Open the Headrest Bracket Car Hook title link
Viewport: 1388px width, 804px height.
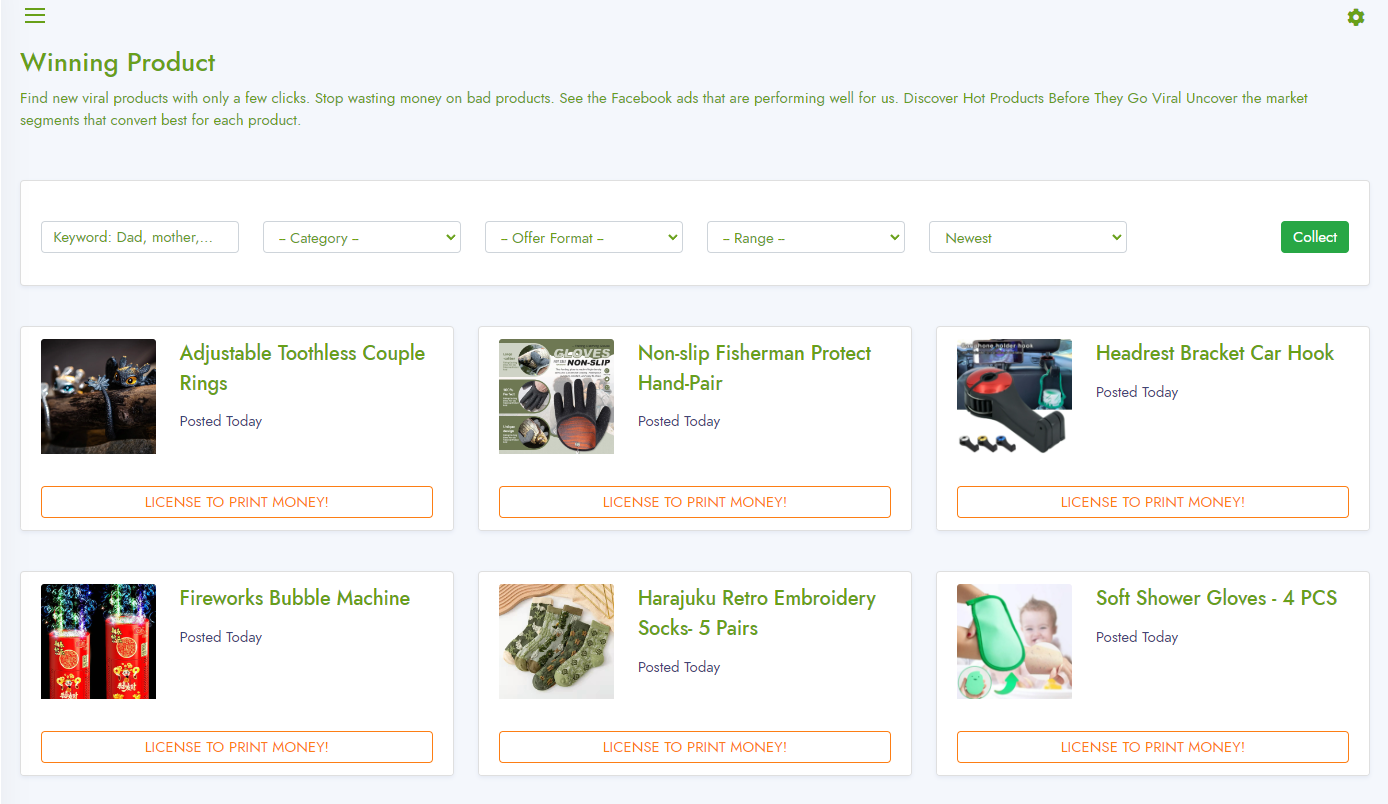tap(1215, 353)
